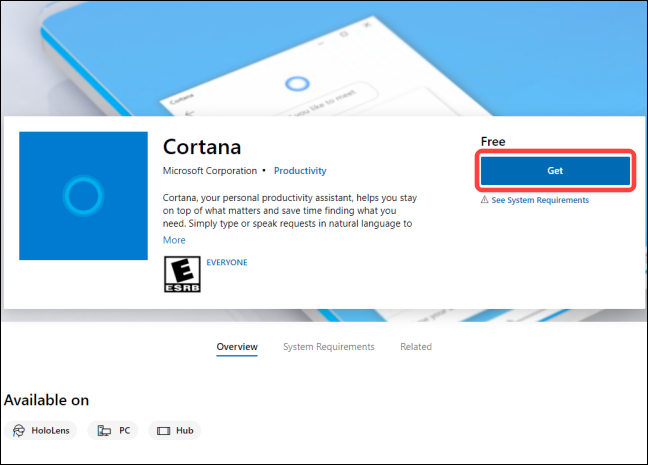Click the blue Cortana app logo tile
This screenshot has width=648, height=465.
[x=83, y=195]
